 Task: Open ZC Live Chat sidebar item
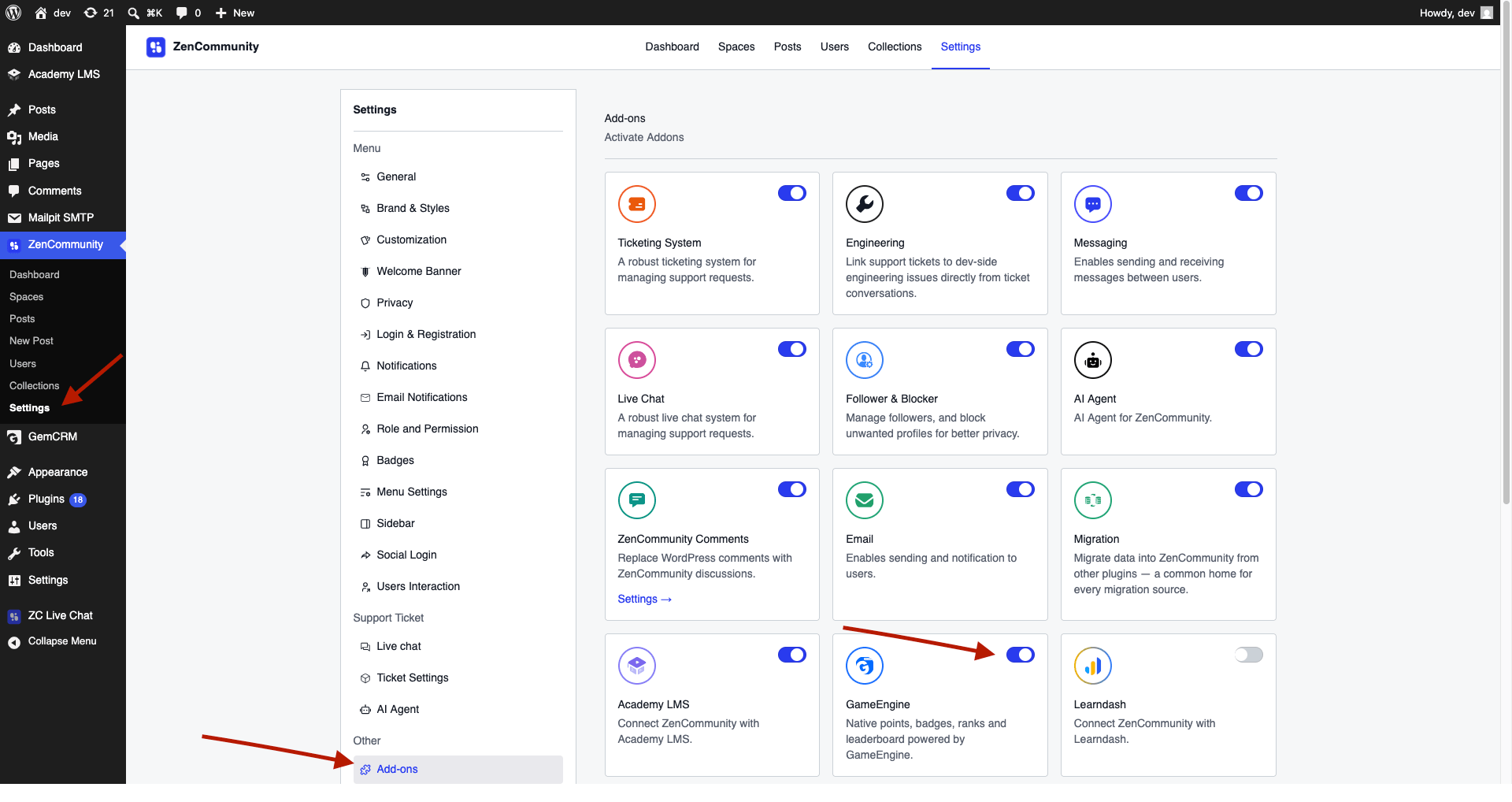[x=63, y=615]
